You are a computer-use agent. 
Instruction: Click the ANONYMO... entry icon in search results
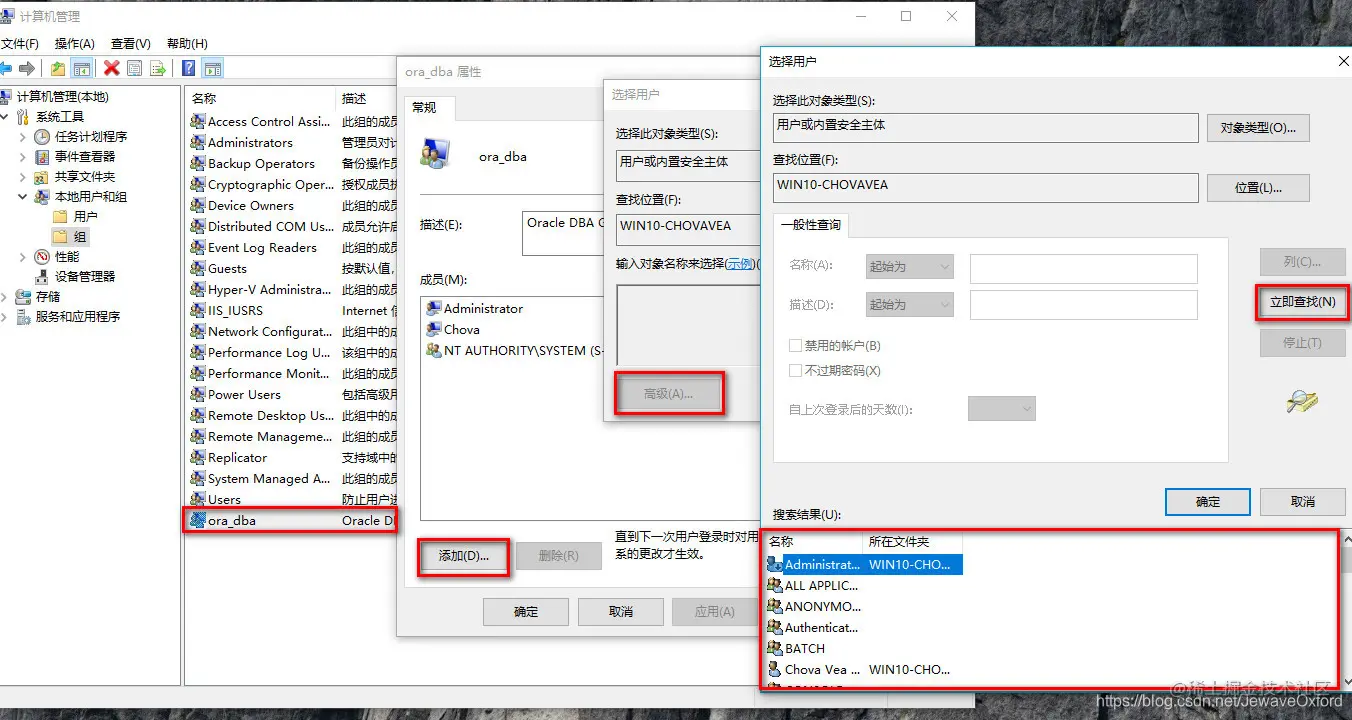click(775, 607)
